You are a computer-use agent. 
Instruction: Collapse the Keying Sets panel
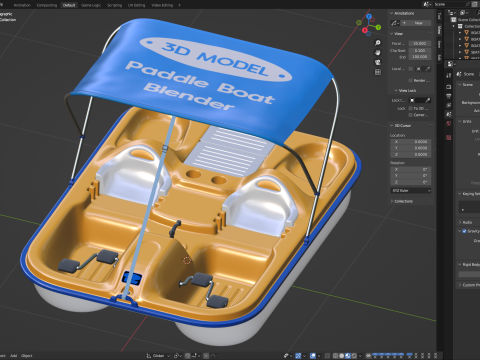click(460, 194)
